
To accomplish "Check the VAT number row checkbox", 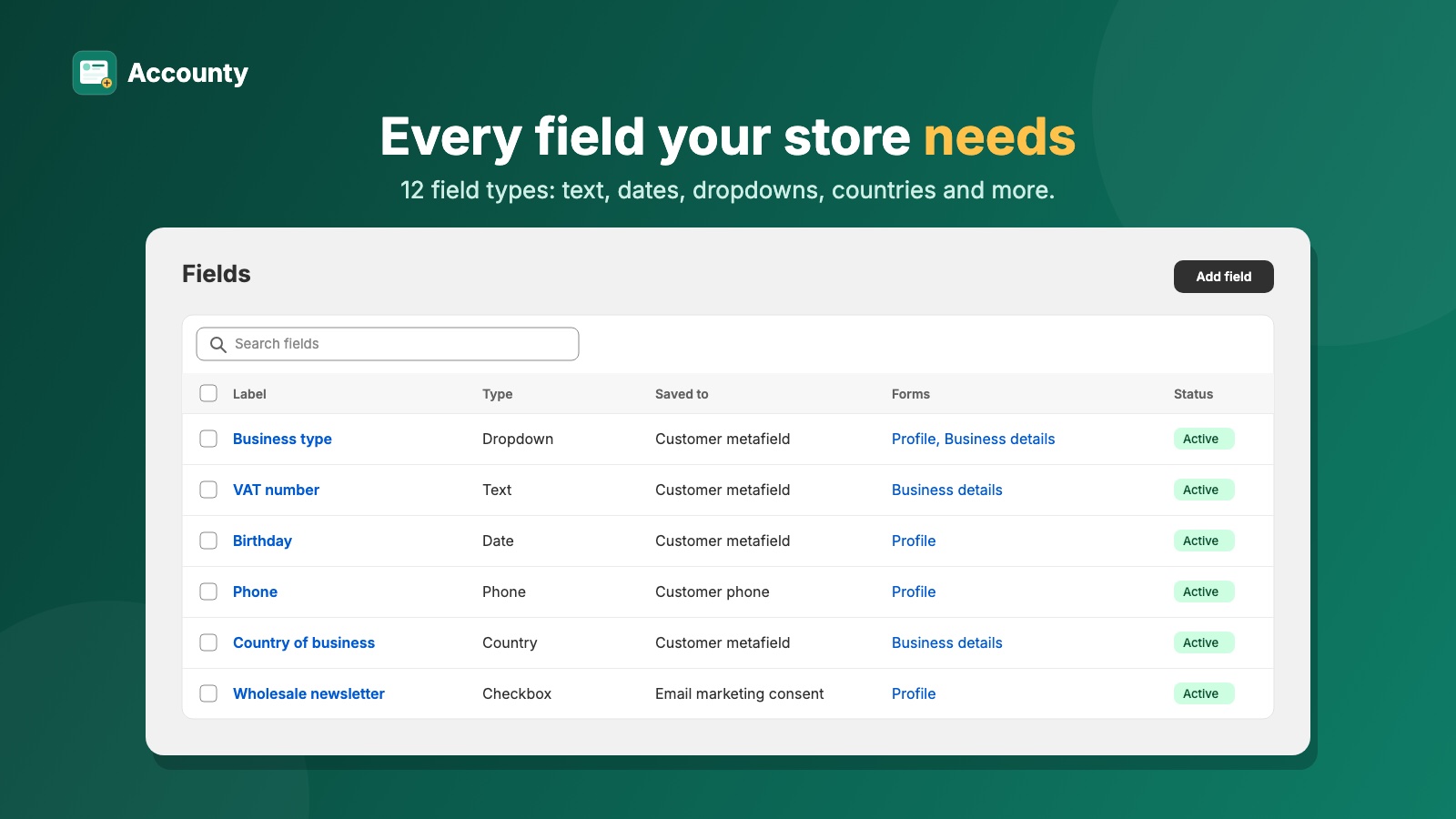I will coord(208,490).
